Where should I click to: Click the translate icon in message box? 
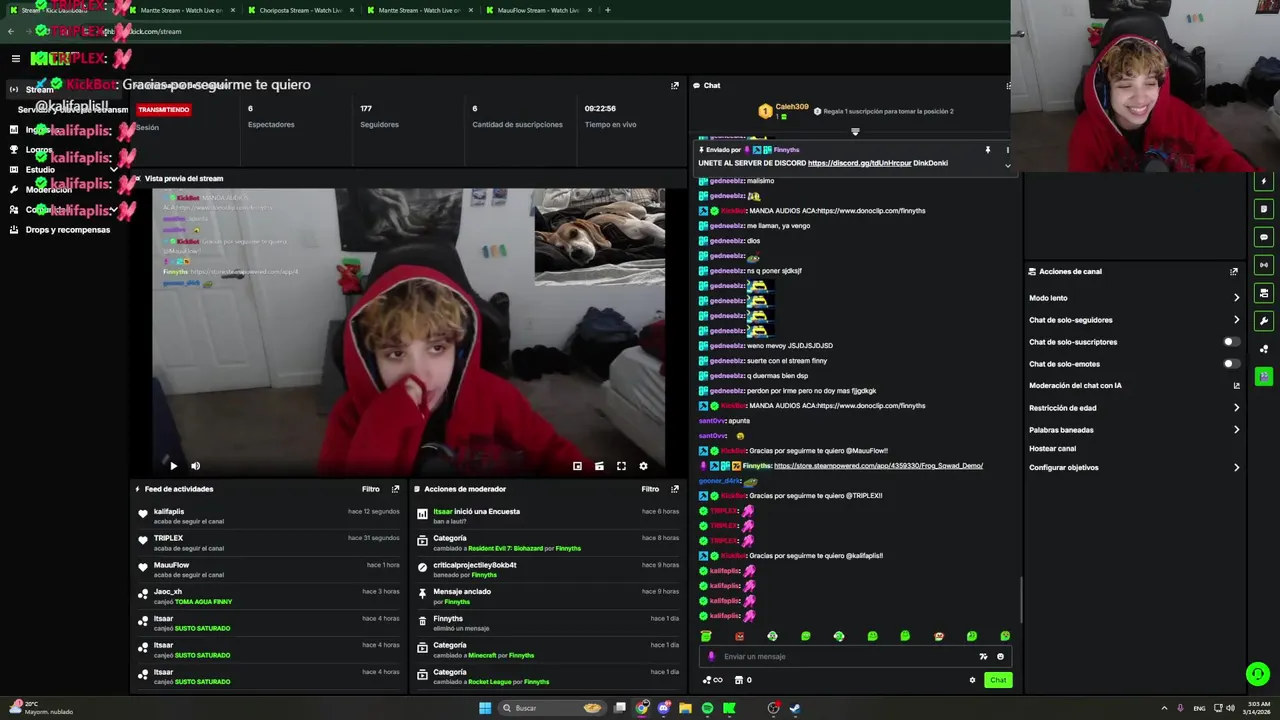click(x=983, y=657)
